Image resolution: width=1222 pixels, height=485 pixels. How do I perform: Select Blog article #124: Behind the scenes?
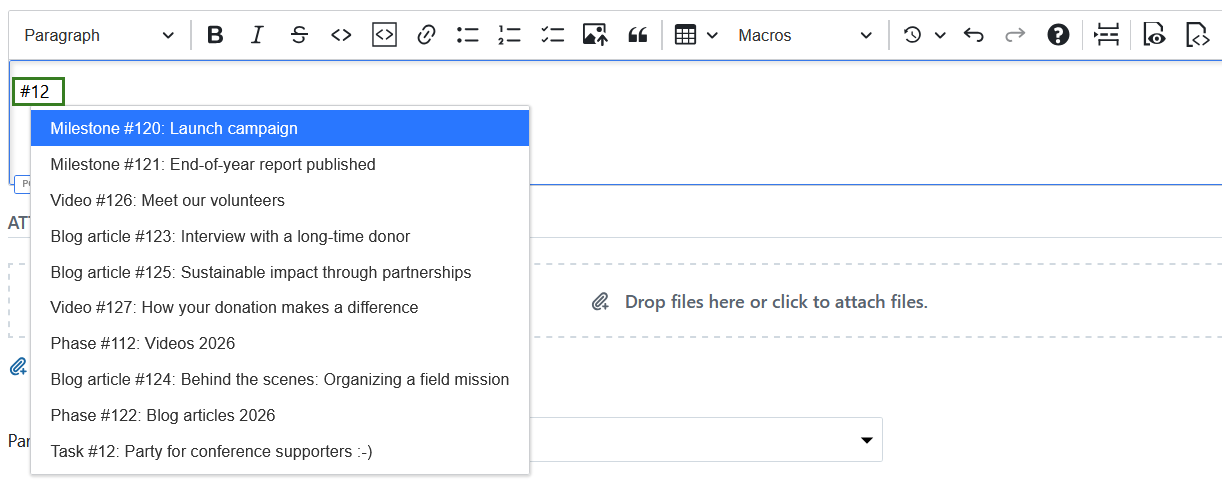280,379
